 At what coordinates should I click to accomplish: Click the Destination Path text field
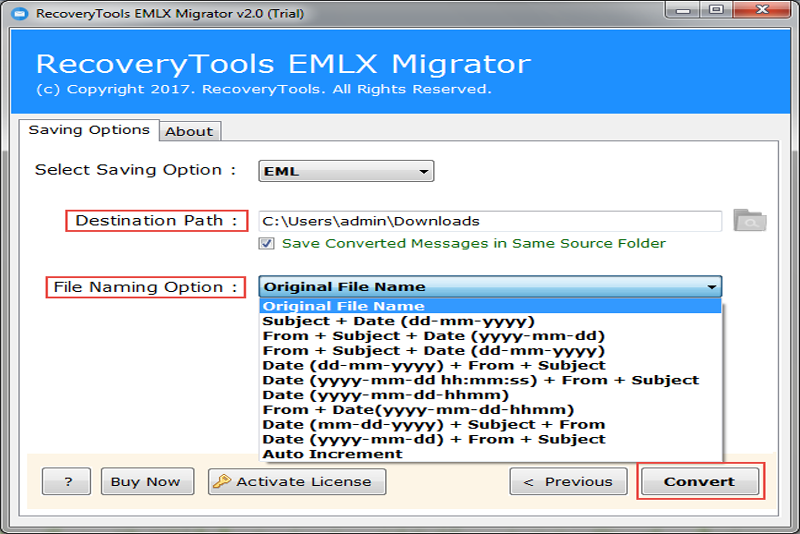point(490,221)
